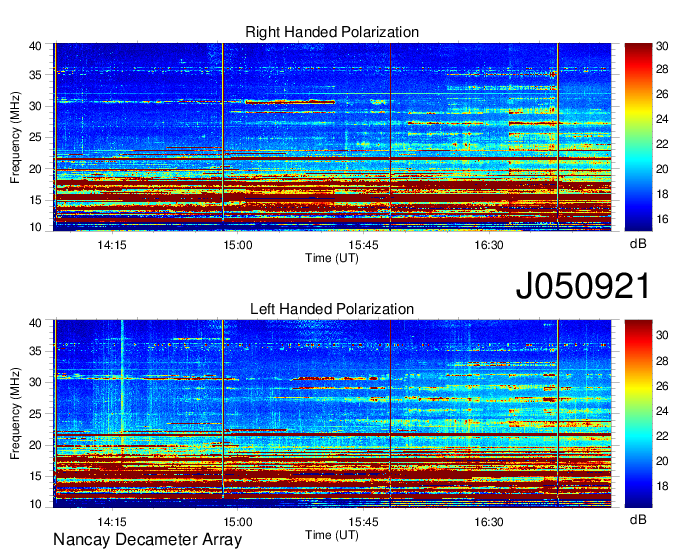680x552 pixels.
Task: Click 16:30 time tick of Left Handed plot
Action: pos(489,522)
